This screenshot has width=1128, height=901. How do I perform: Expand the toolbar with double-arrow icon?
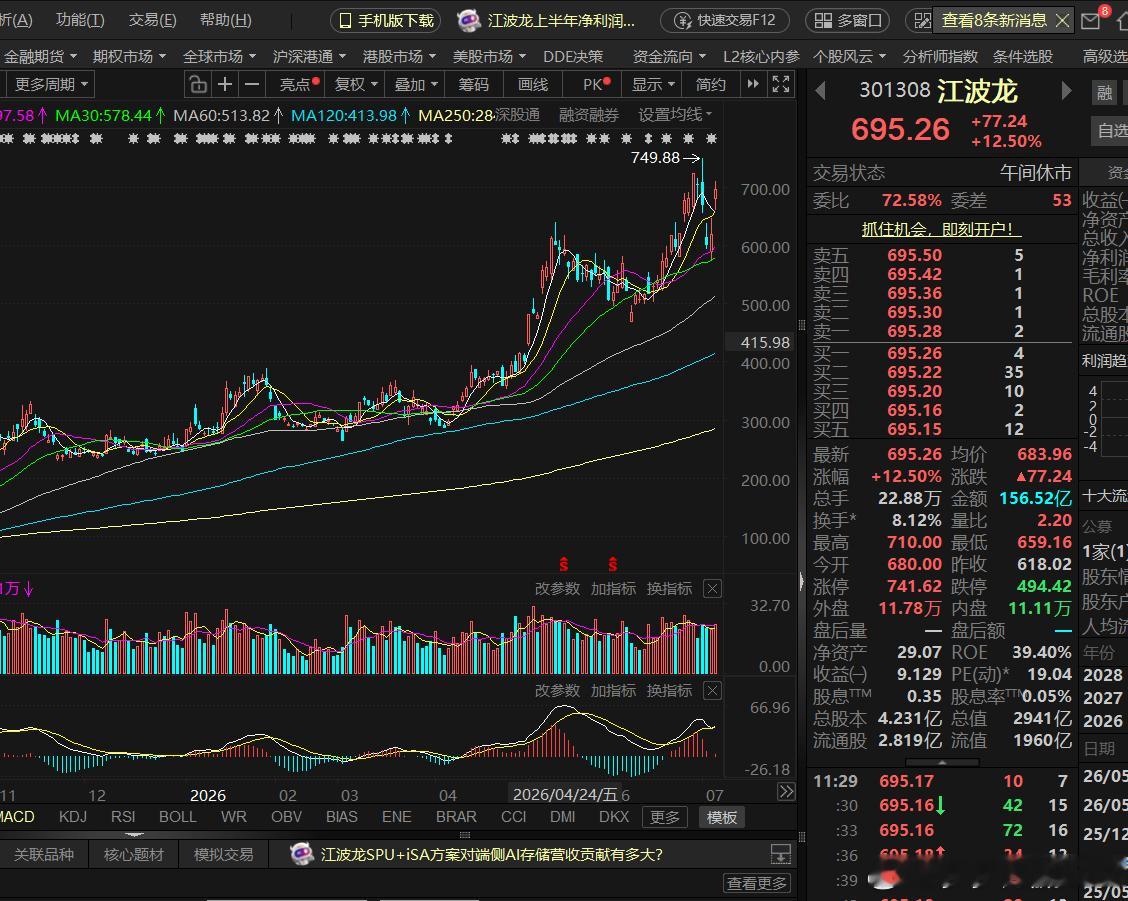click(x=753, y=84)
